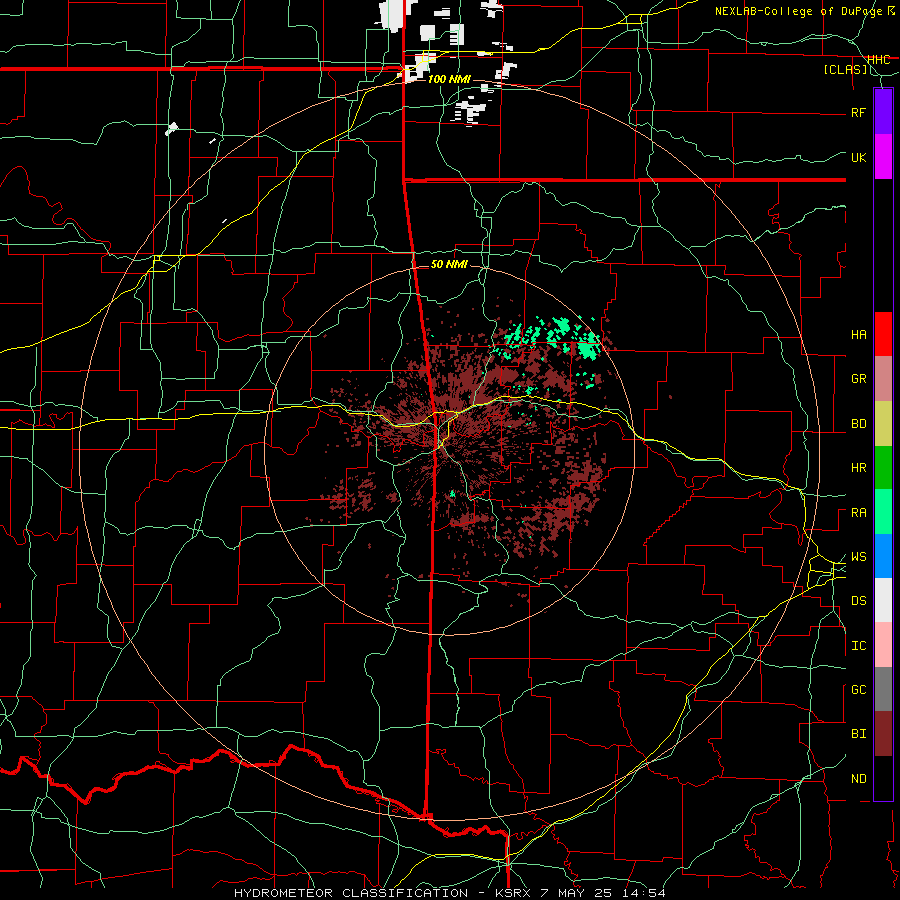Select the GR pink legend swatch
Screen dimensions: 900x900
pos(883,379)
